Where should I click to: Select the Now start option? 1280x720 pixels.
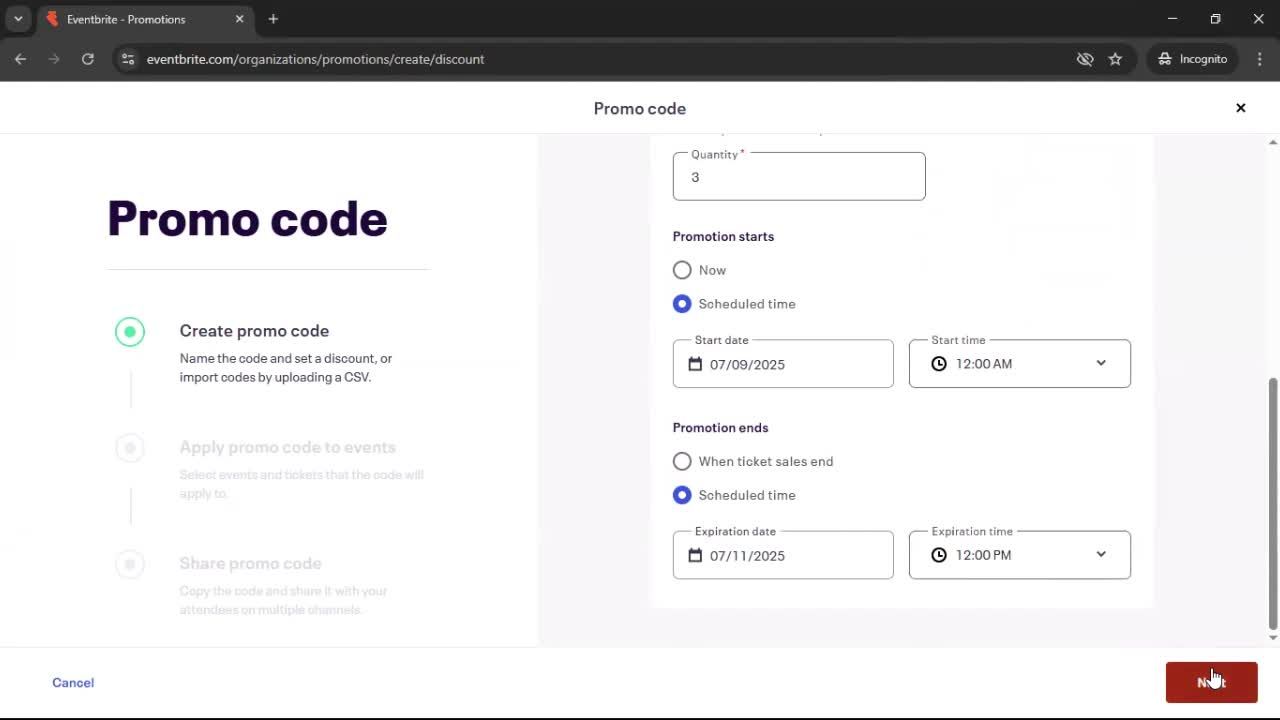(x=682, y=270)
